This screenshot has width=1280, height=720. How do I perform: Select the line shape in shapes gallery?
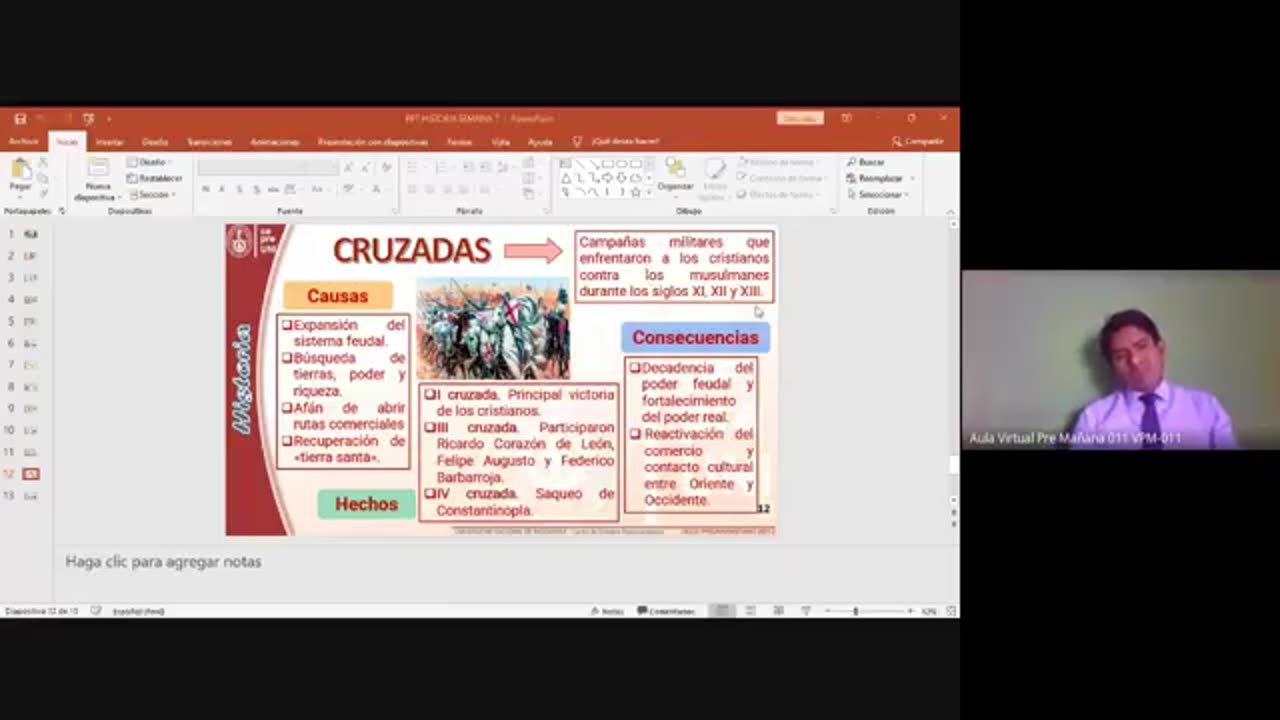(580, 164)
